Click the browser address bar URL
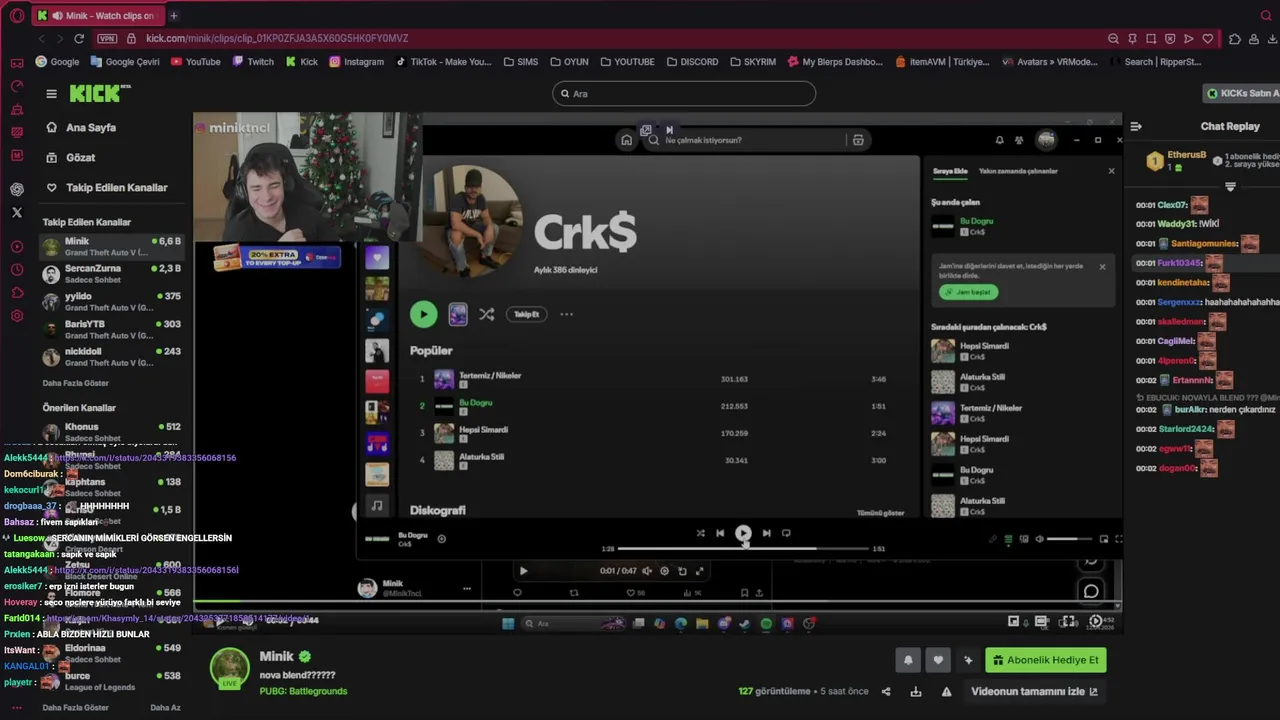The height and width of the screenshot is (720, 1280). 277,38
